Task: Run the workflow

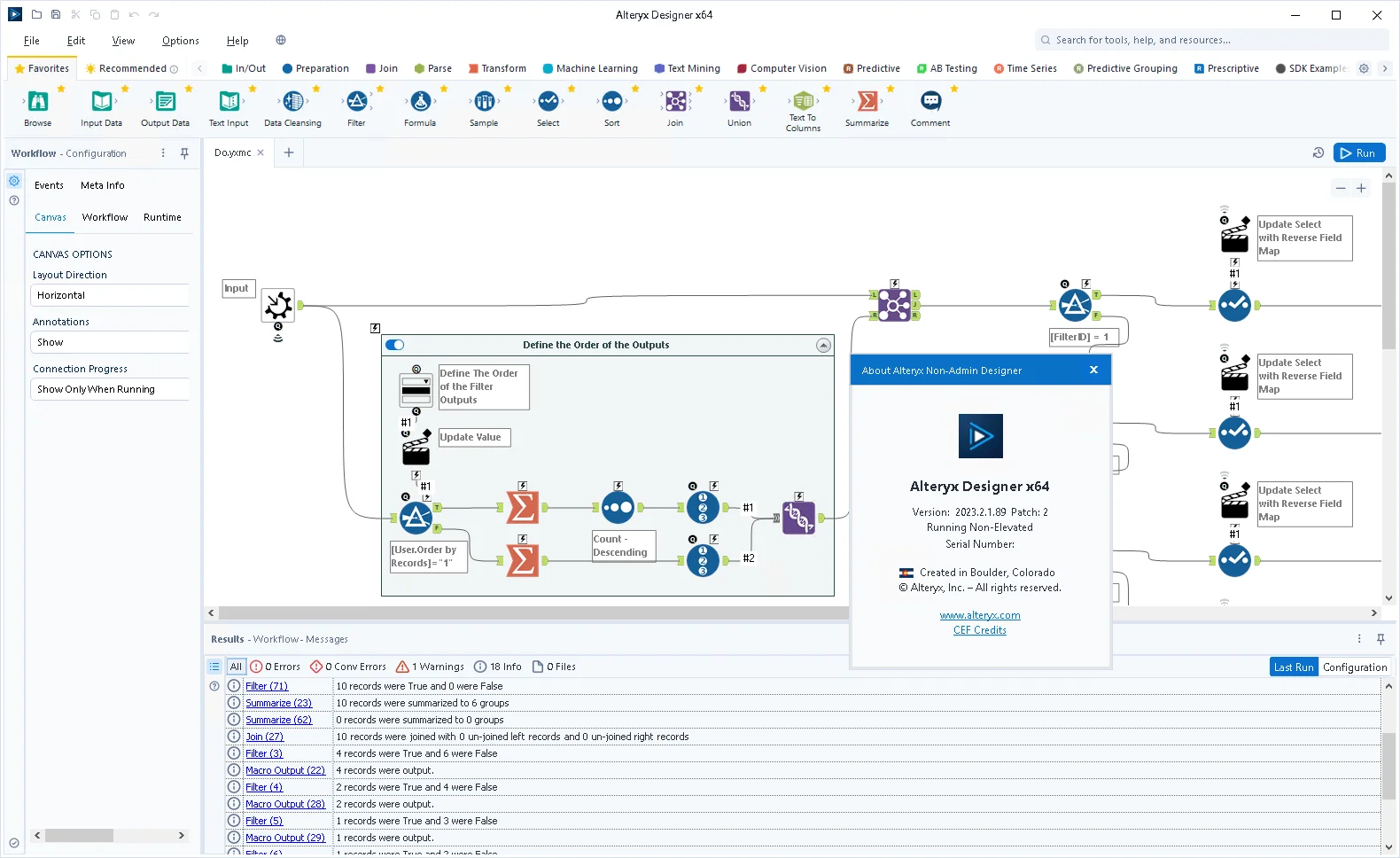Action: [x=1359, y=153]
